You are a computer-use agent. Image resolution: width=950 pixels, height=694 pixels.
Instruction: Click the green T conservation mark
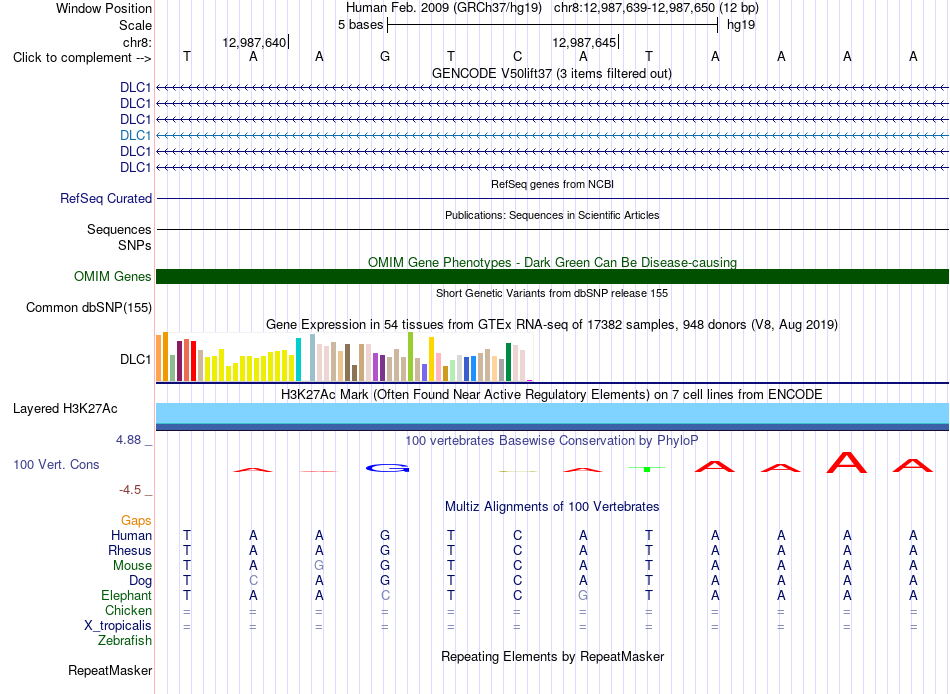click(647, 469)
